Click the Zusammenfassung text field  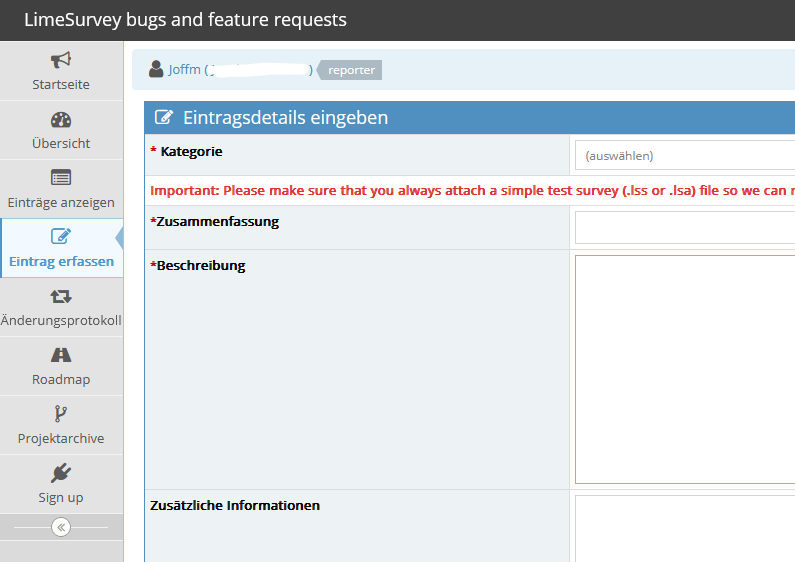(x=684, y=227)
